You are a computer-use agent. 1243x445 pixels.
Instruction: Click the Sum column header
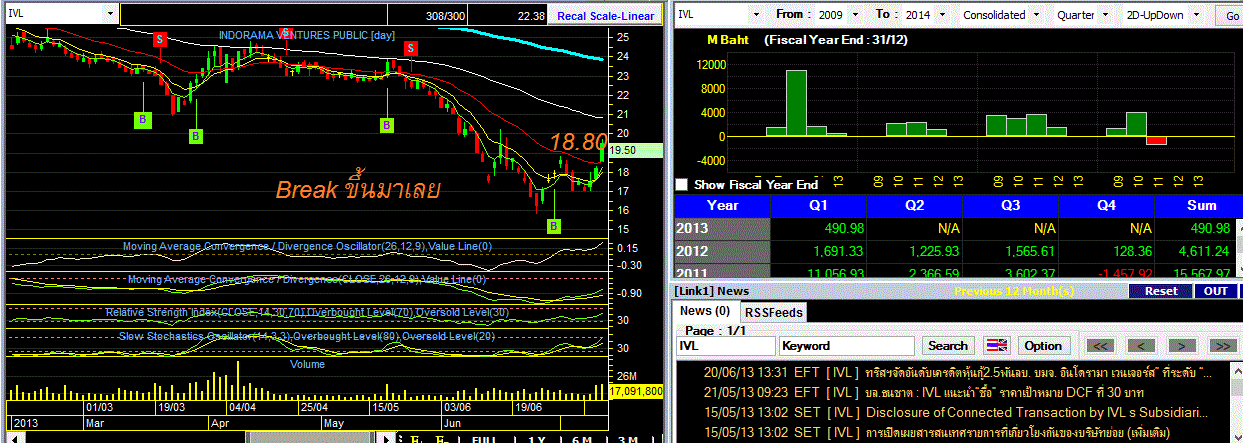pyautogui.click(x=1198, y=205)
